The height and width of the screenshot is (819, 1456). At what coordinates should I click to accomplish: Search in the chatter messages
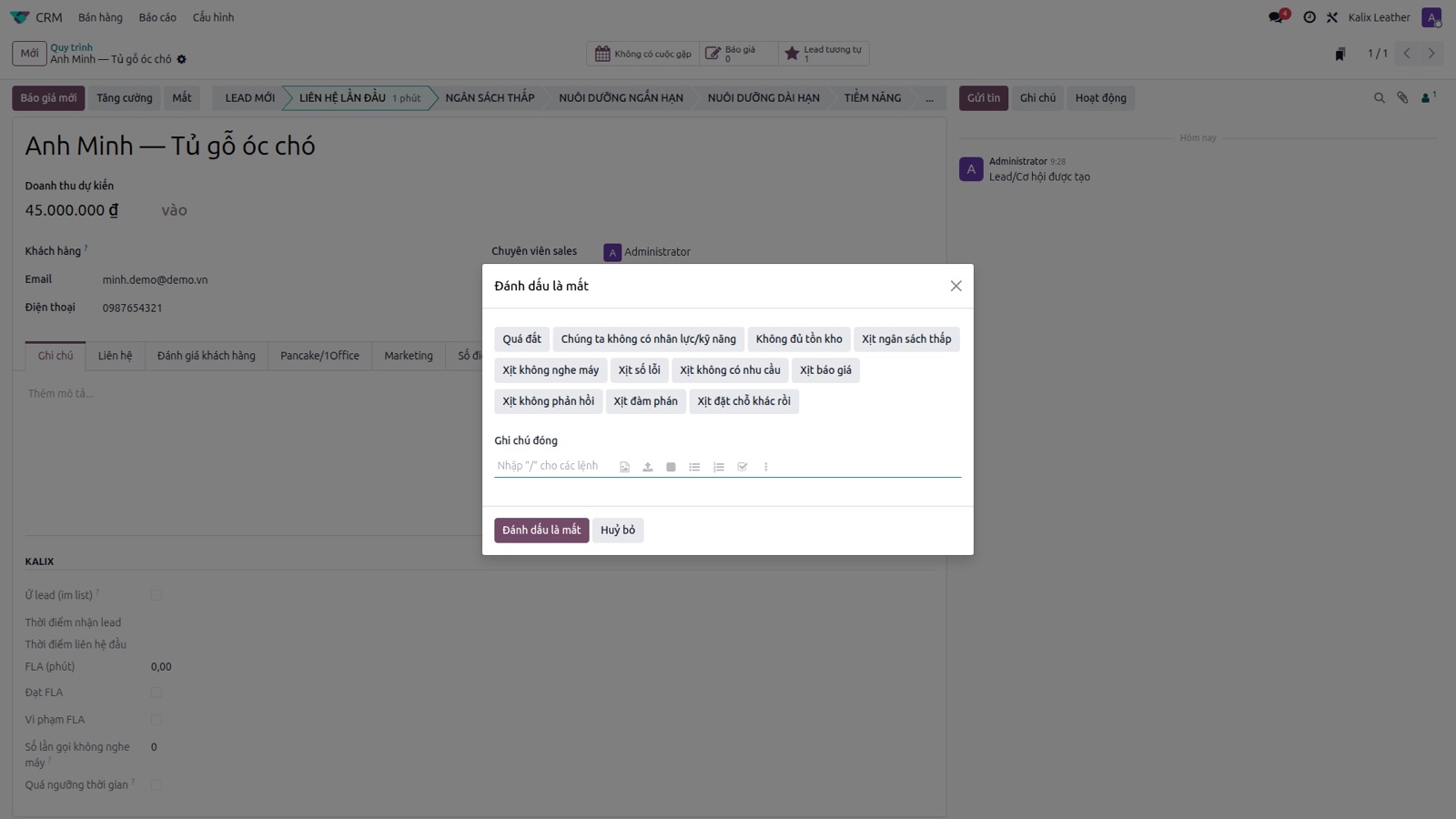pos(1380,98)
